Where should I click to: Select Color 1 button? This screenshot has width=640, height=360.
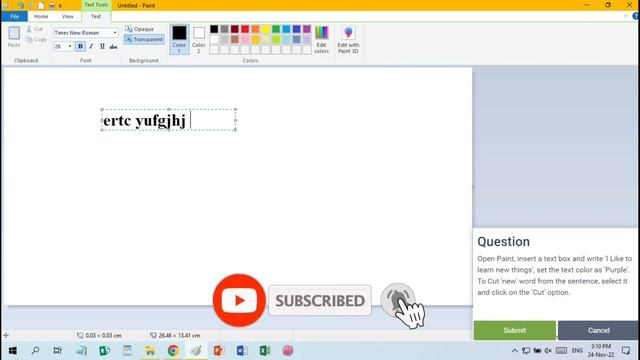179,39
